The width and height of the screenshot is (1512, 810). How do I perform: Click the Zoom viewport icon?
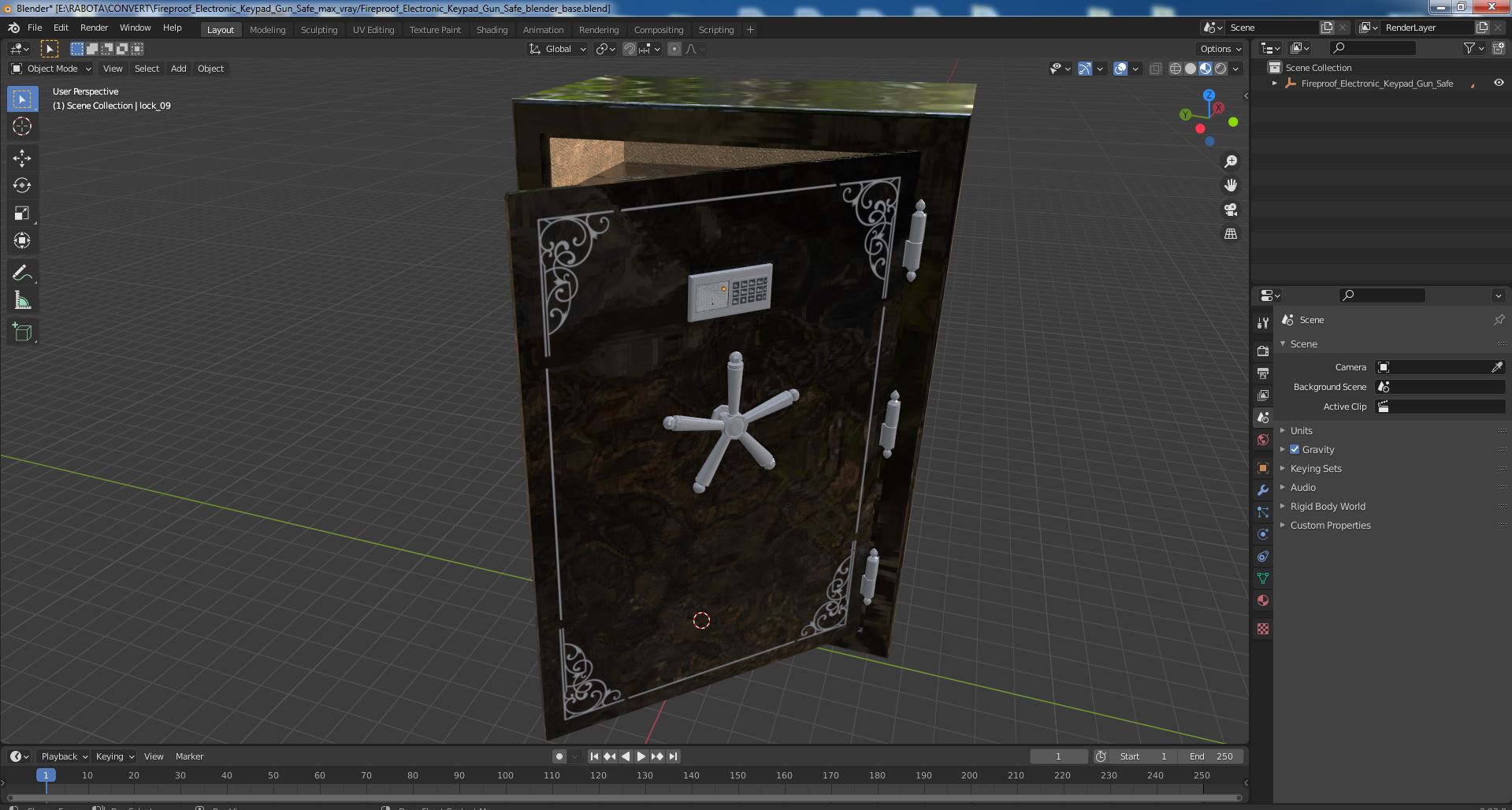(1231, 162)
